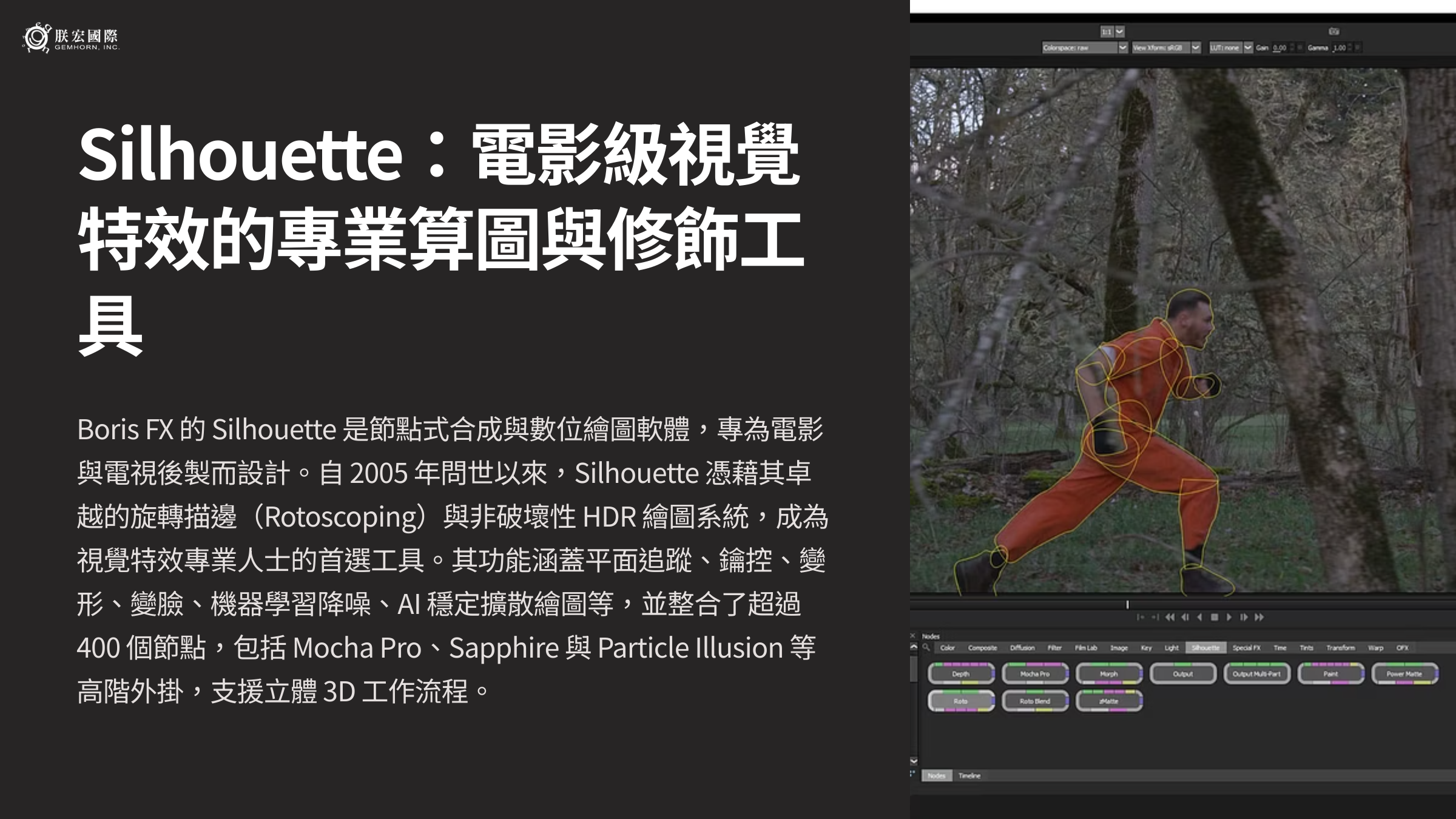The width and height of the screenshot is (1456, 819).
Task: Expand the View Xform sRGB dropdown
Action: (1196, 47)
